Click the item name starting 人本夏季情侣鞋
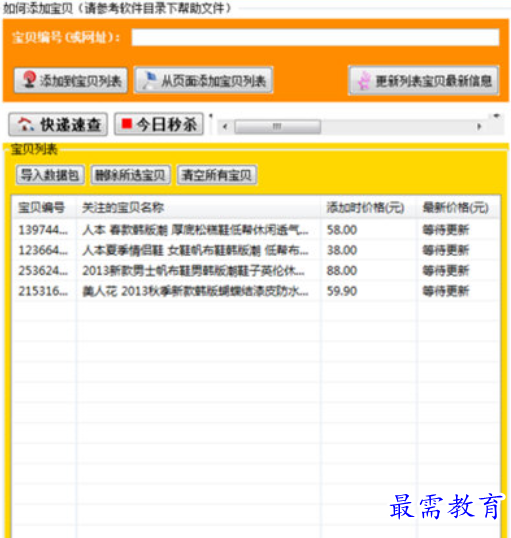Viewport: 511px width, 538px height. (195, 250)
